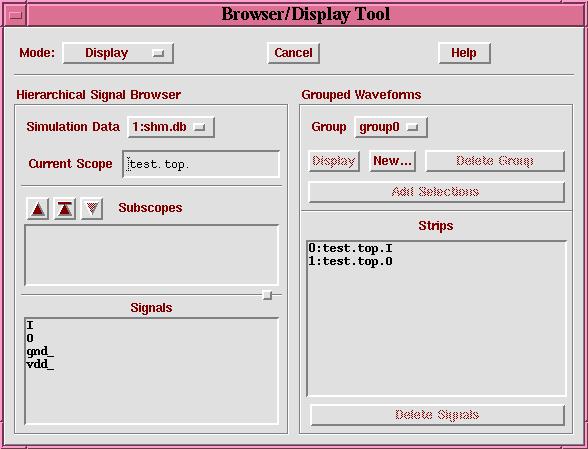Select signal I in Signals list

tap(30, 325)
